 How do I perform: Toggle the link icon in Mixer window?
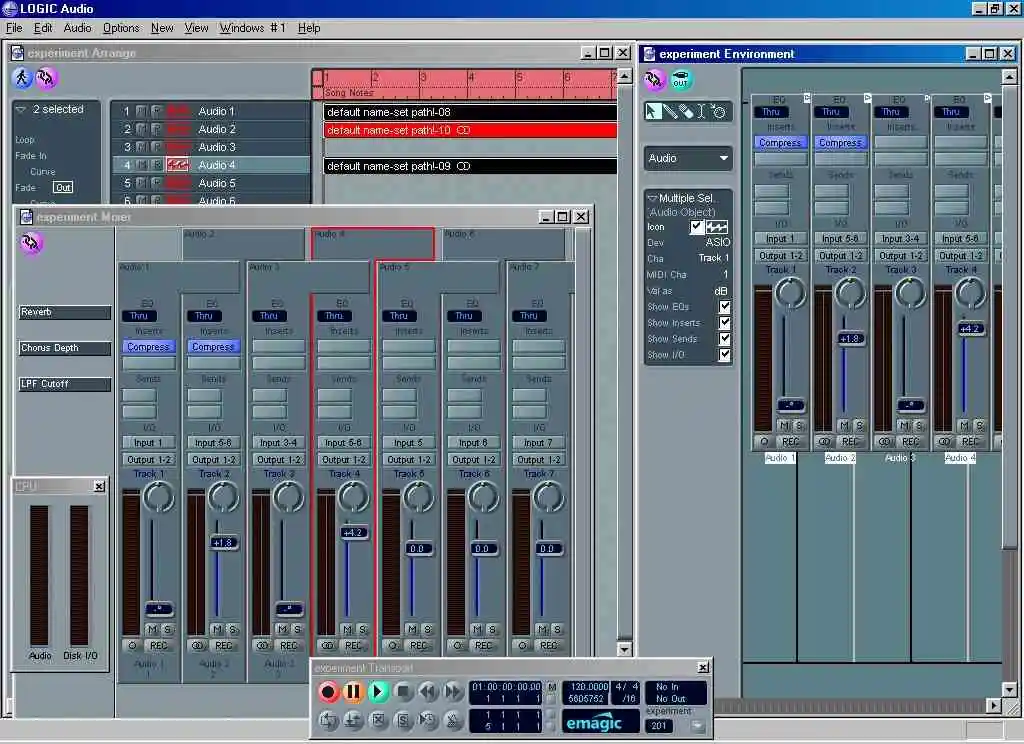point(31,243)
